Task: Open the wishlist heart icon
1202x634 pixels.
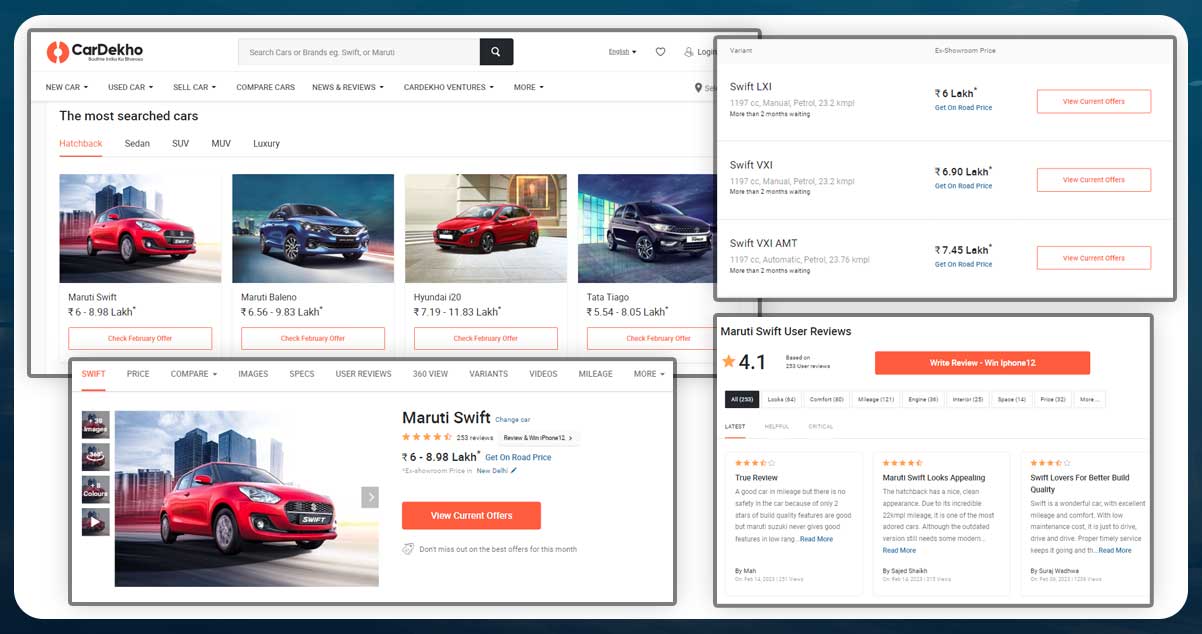Action: [x=660, y=52]
